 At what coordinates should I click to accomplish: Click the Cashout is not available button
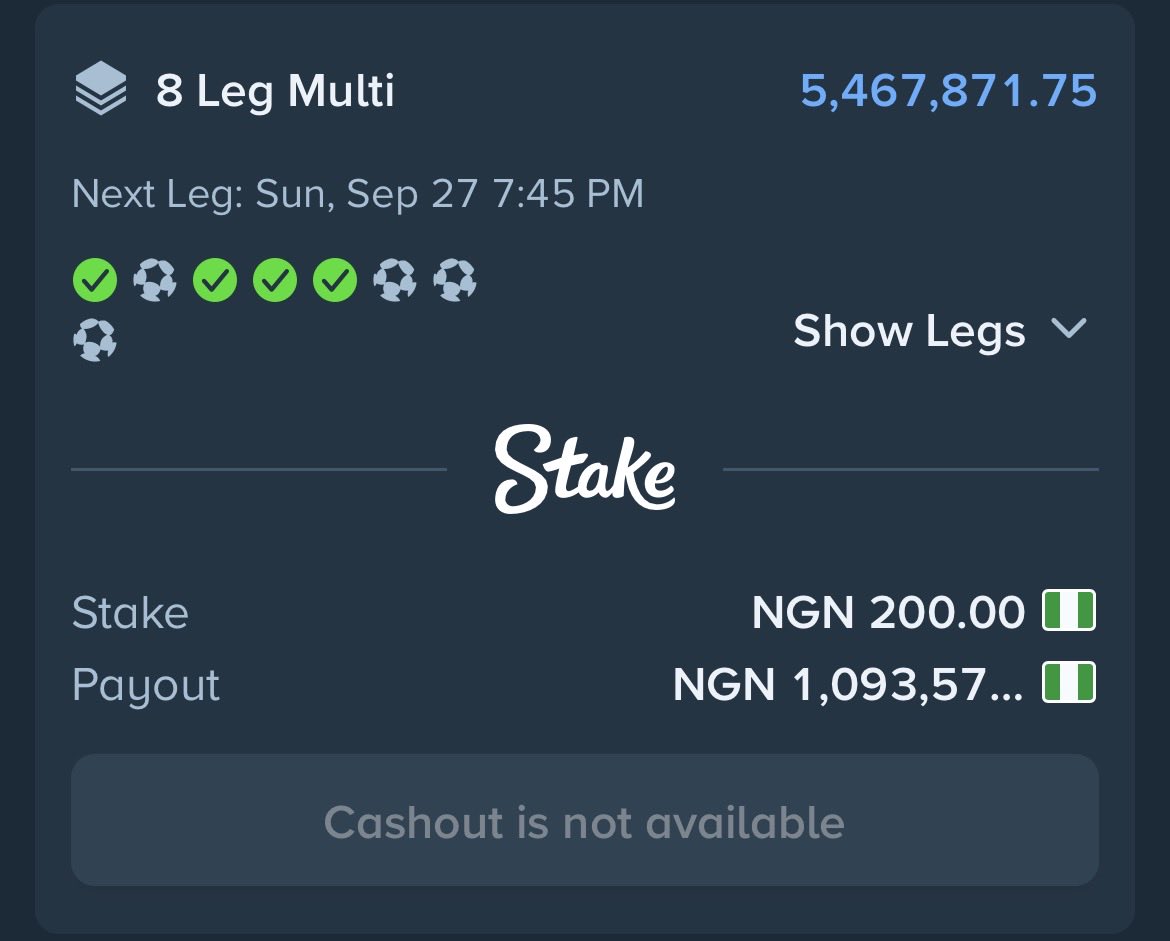[585, 820]
